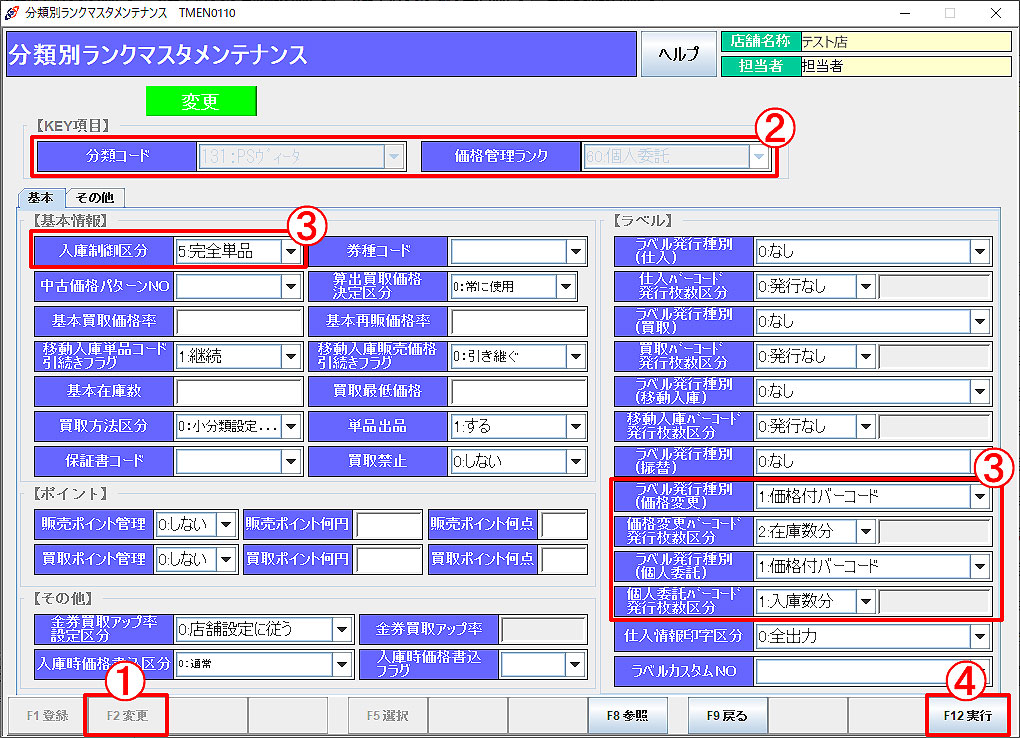Viewport: 1020px width, 738px height.
Task: Open the 入庫制御区分 dropdown
Action: [290, 251]
